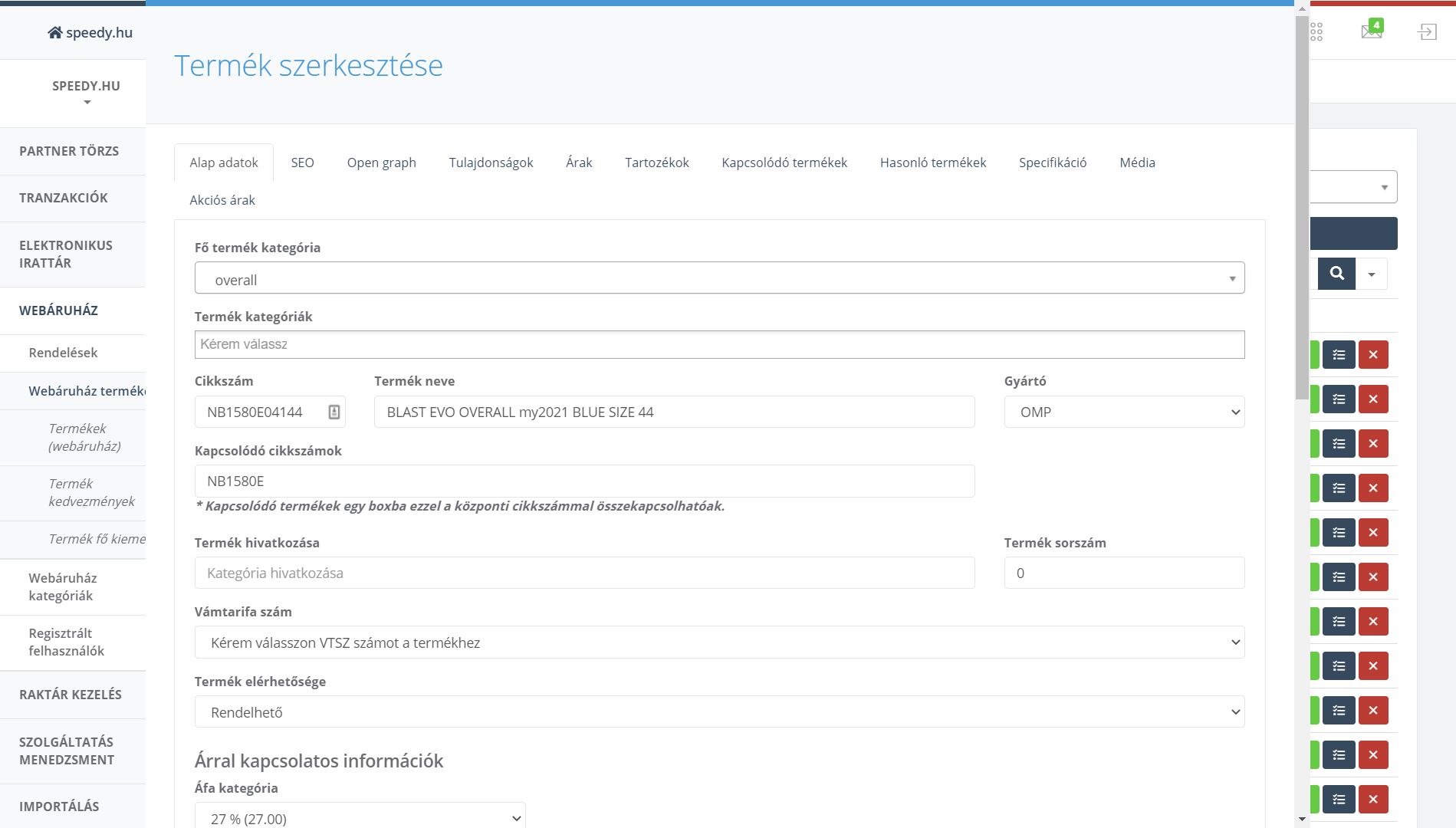Click the Termék neve input field
The width and height of the screenshot is (1456, 828).
675,412
